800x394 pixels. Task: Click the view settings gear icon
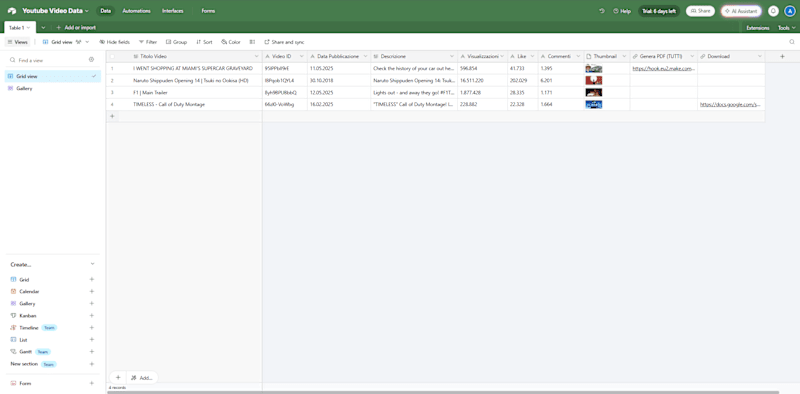click(x=91, y=60)
